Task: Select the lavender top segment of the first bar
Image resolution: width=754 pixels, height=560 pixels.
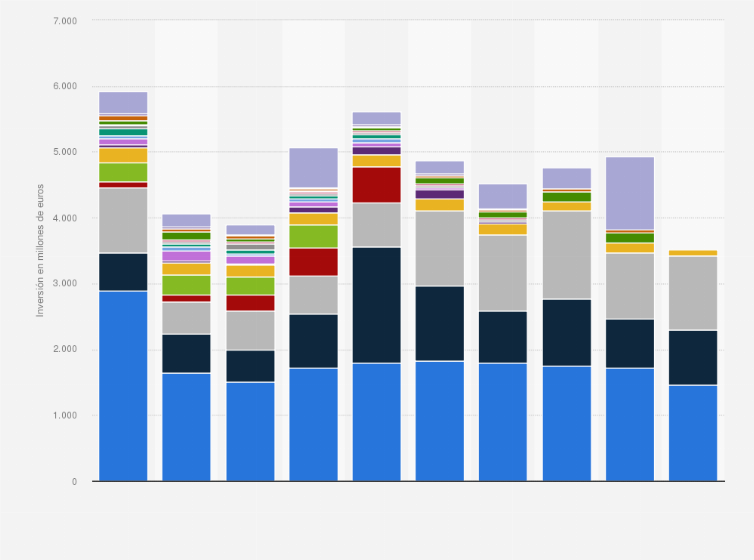Action: pyautogui.click(x=123, y=102)
